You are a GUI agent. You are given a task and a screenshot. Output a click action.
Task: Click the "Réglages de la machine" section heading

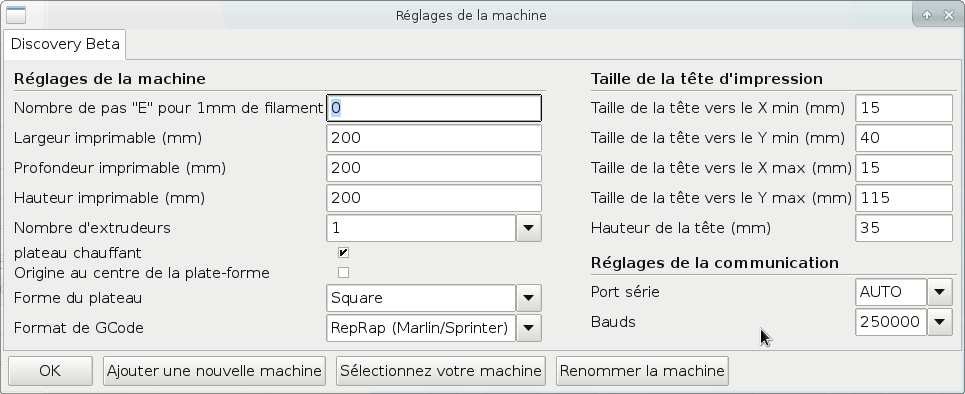coord(110,79)
